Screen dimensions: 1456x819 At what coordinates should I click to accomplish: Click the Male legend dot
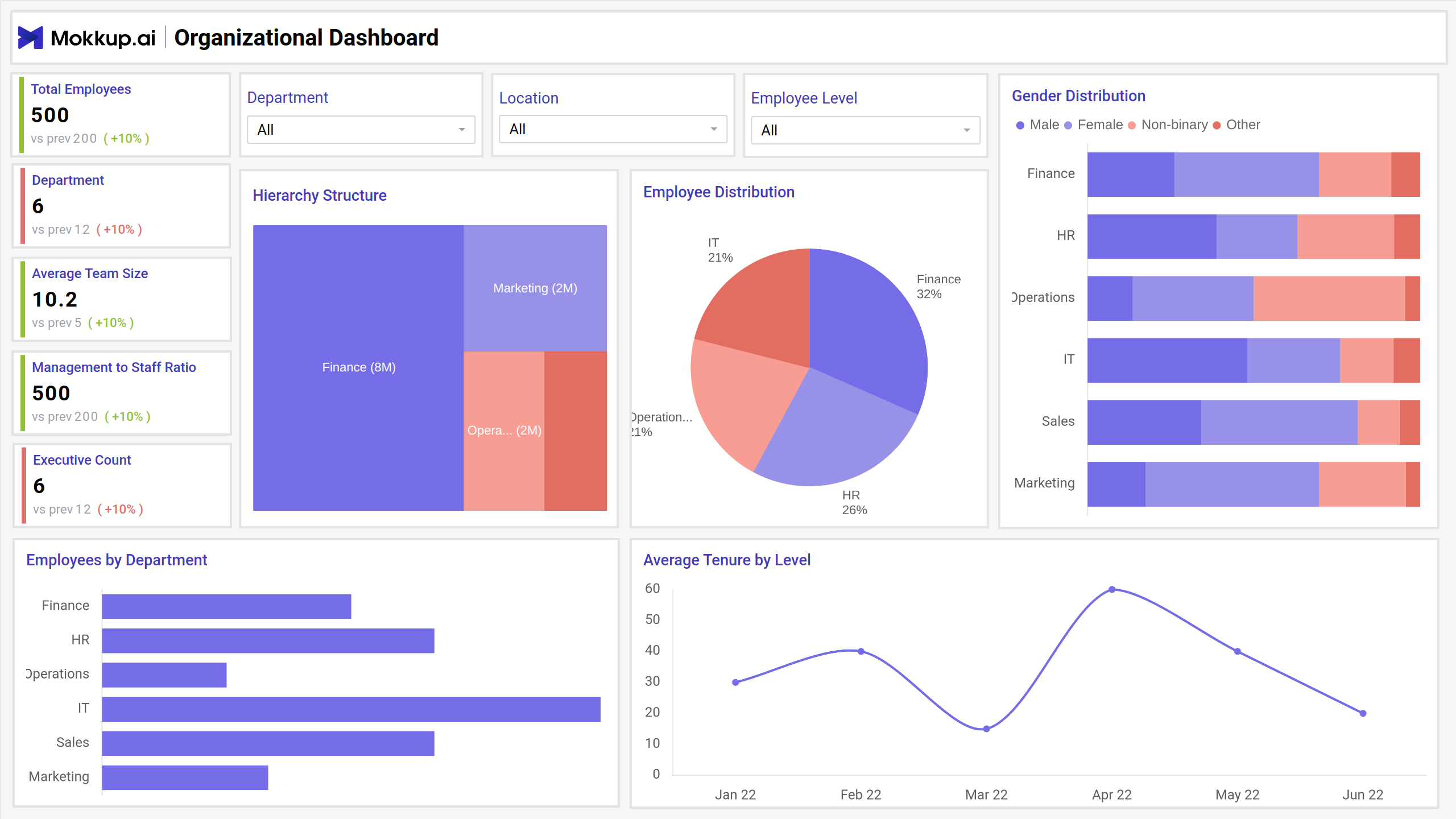click(1020, 125)
